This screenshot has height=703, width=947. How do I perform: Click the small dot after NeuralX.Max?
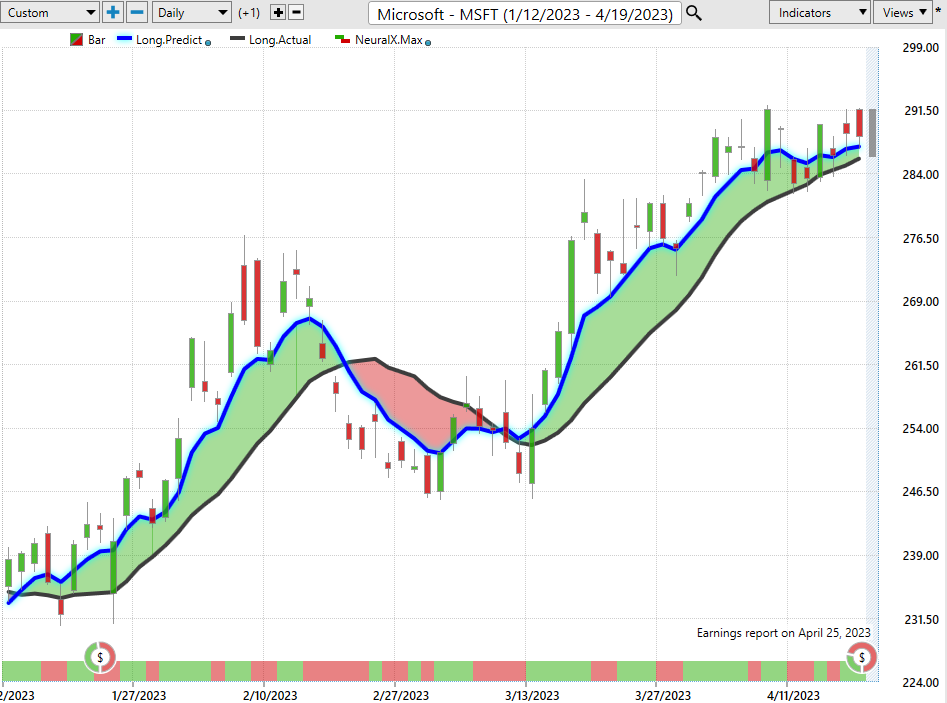(428, 43)
